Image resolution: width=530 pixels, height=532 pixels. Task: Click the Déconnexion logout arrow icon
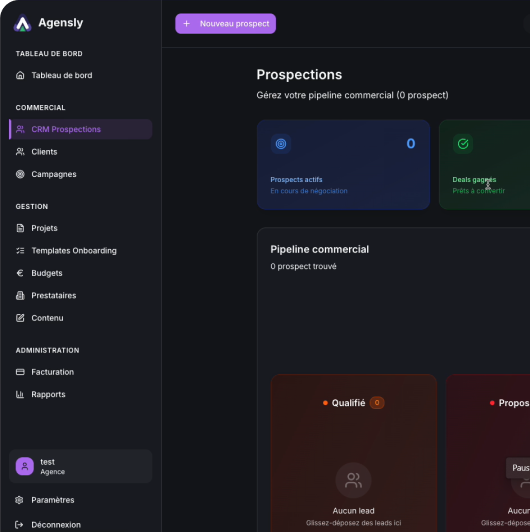click(x=19, y=525)
